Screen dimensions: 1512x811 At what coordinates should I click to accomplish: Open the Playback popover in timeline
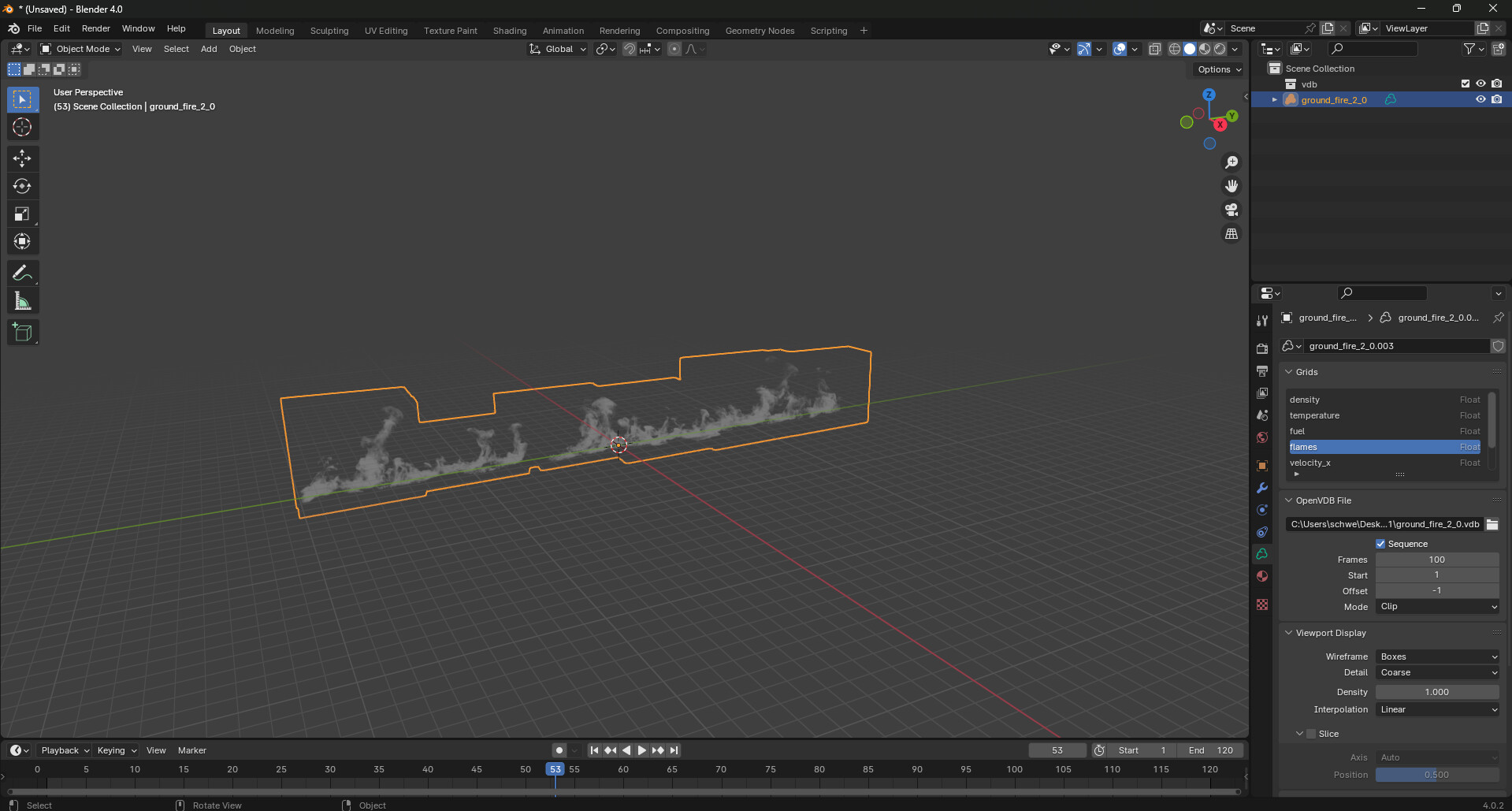tap(65, 750)
